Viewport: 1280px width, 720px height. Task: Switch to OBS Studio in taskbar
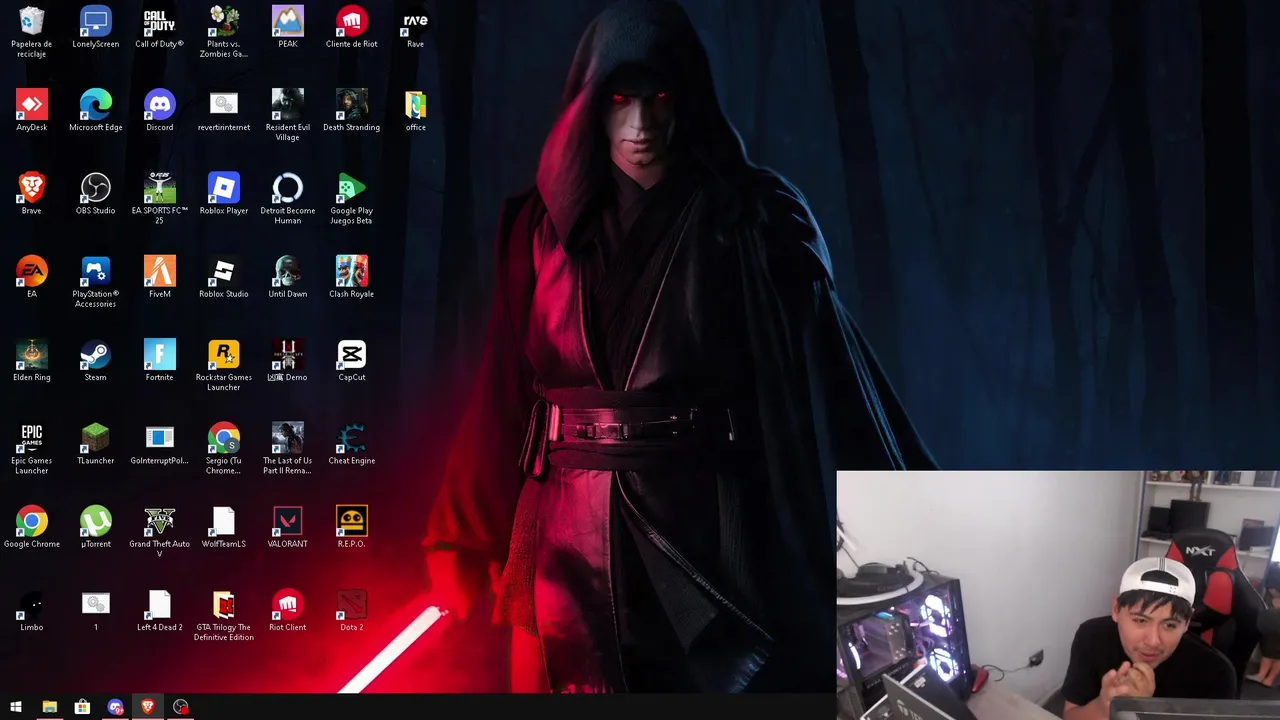click(181, 707)
